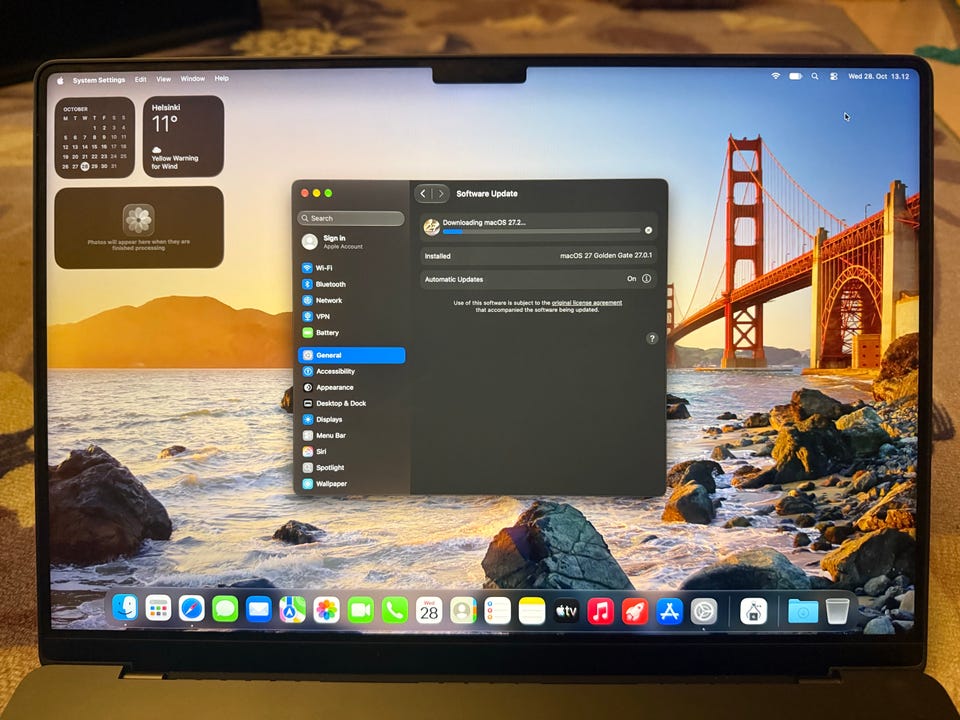Open Wallpaper settings in sidebar
Screen dimensions: 960x720
point(351,484)
